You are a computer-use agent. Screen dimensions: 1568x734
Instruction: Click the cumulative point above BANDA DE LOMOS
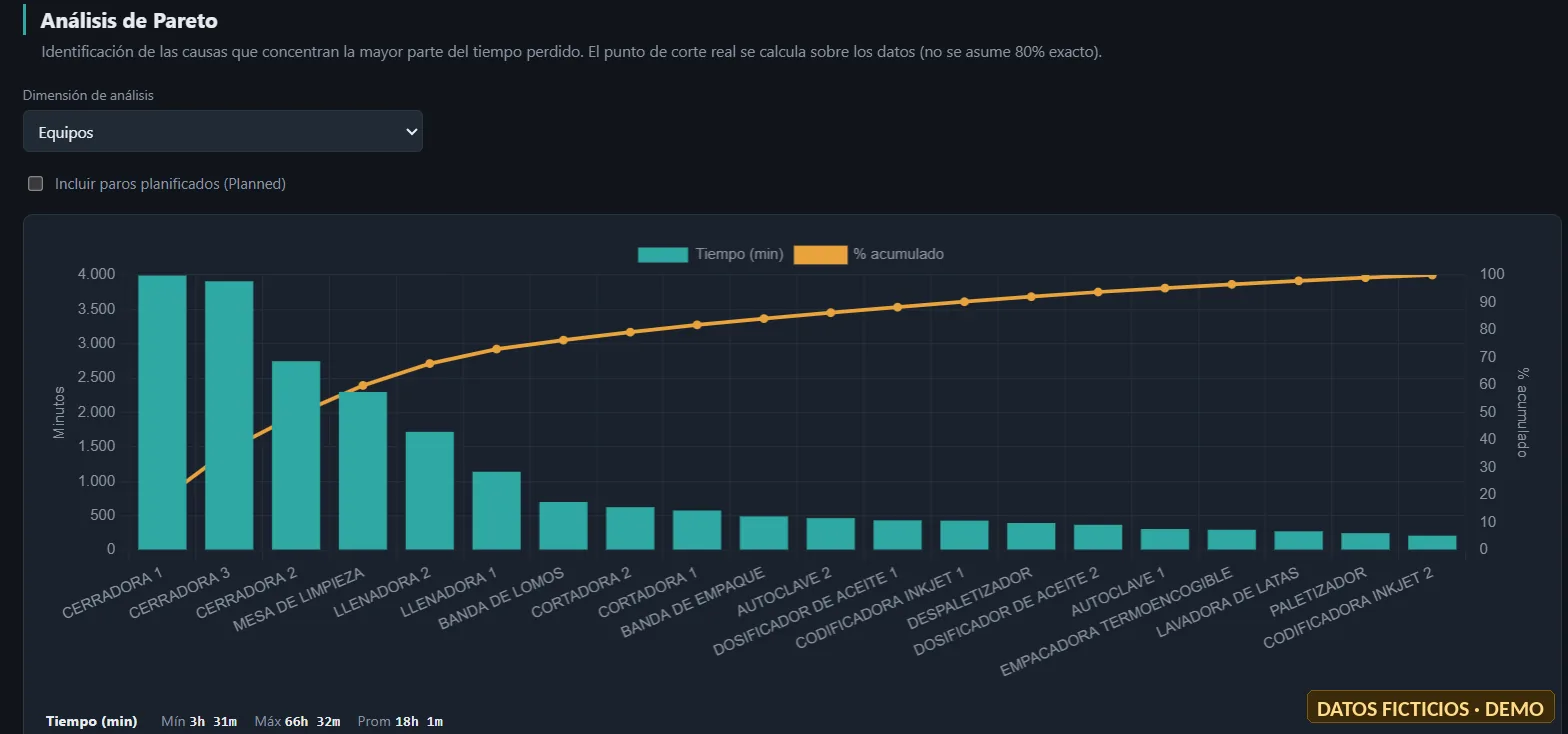point(563,340)
